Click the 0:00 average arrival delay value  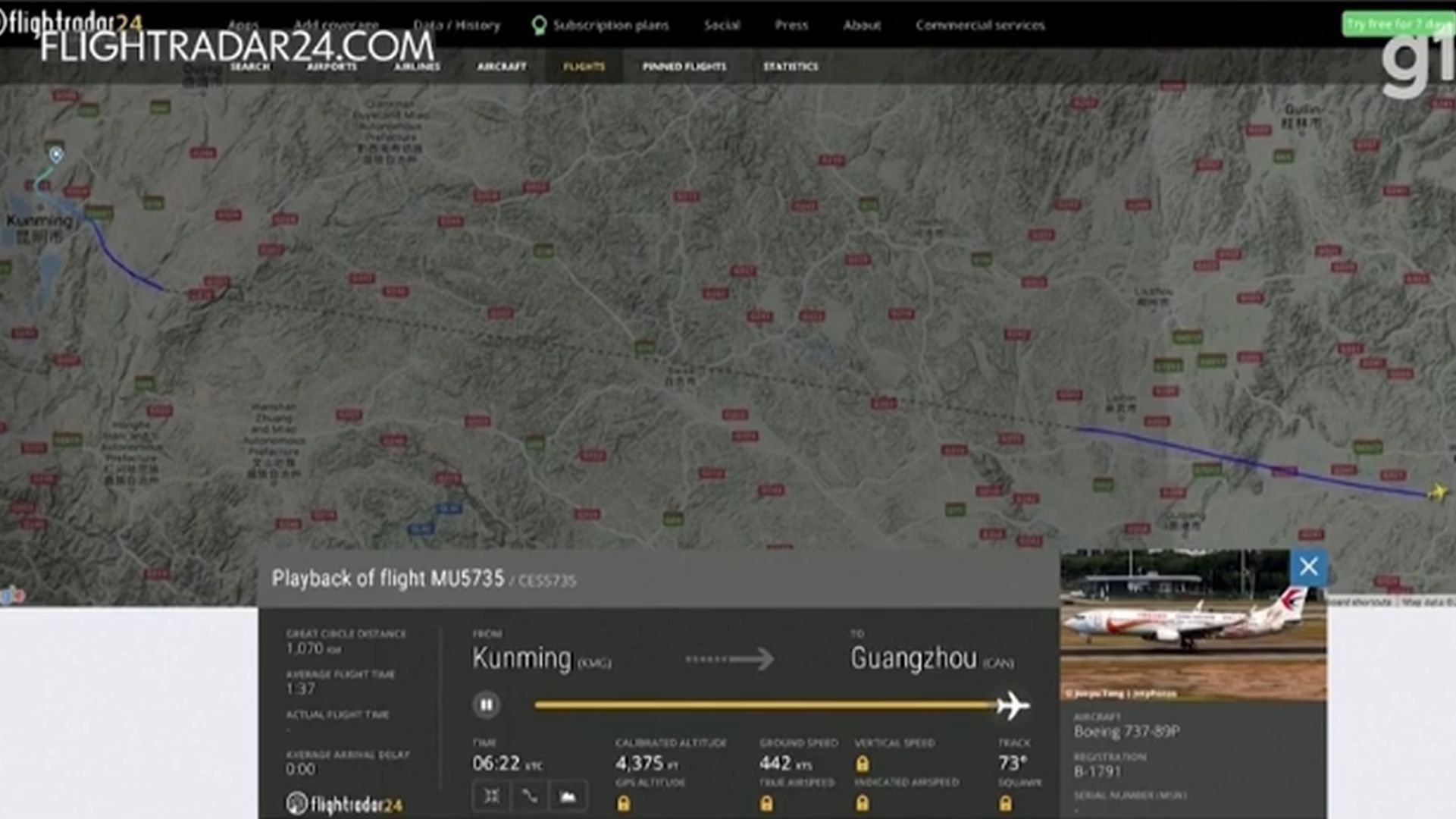click(x=300, y=769)
